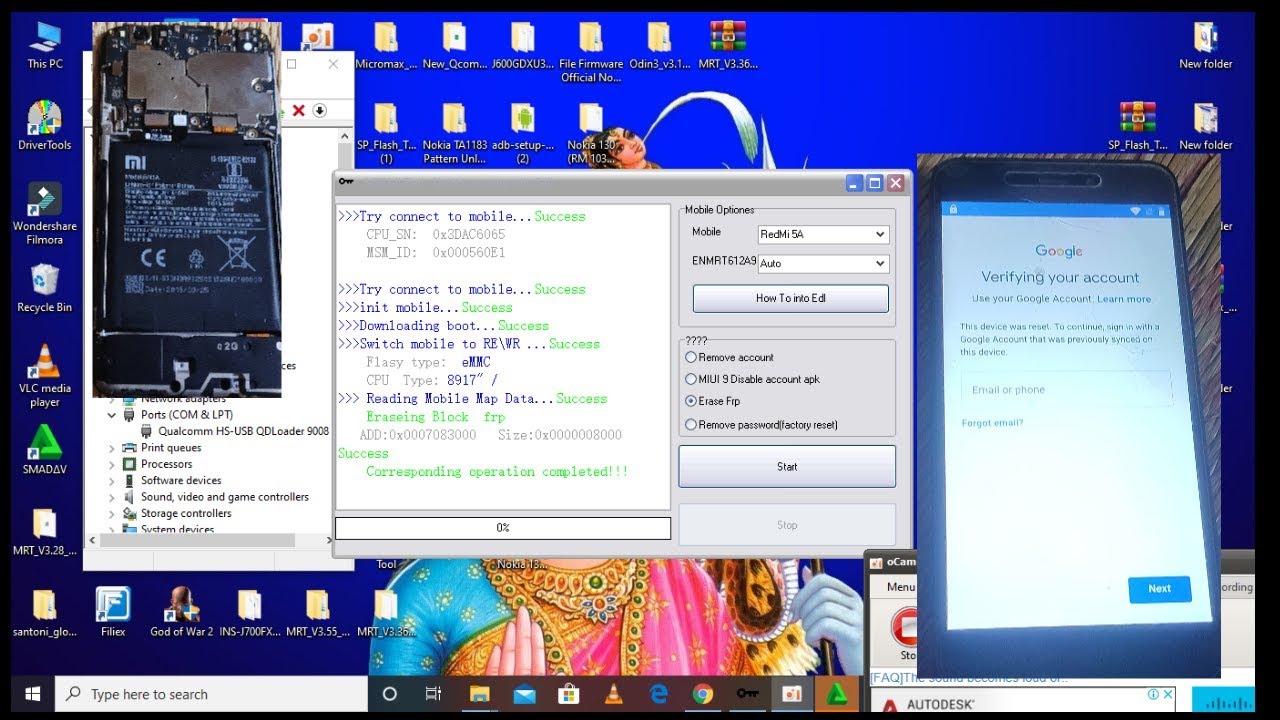Open INS-J700FX folder on desktop
The width and height of the screenshot is (1280, 720).
pyautogui.click(x=249, y=613)
